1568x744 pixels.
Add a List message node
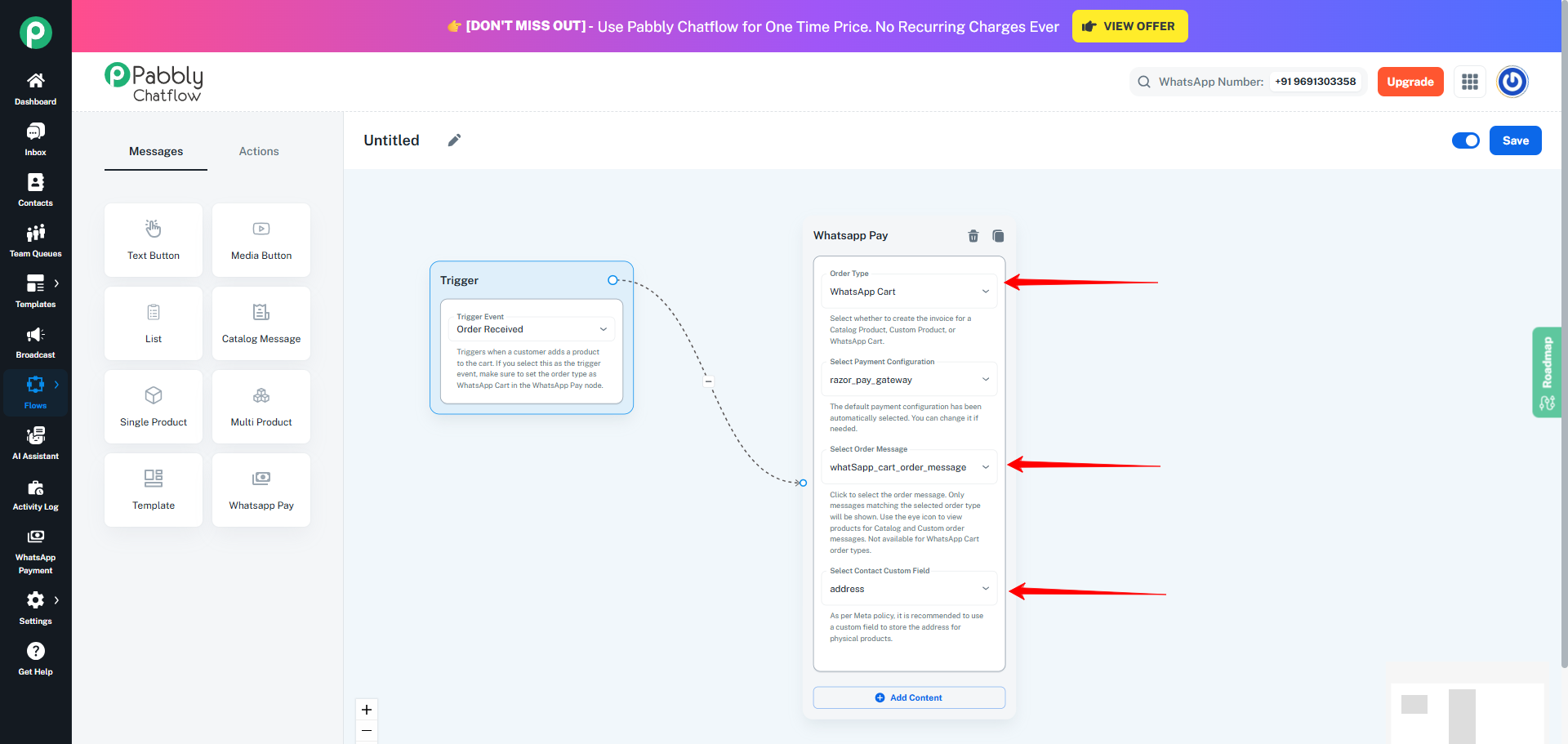coord(154,323)
